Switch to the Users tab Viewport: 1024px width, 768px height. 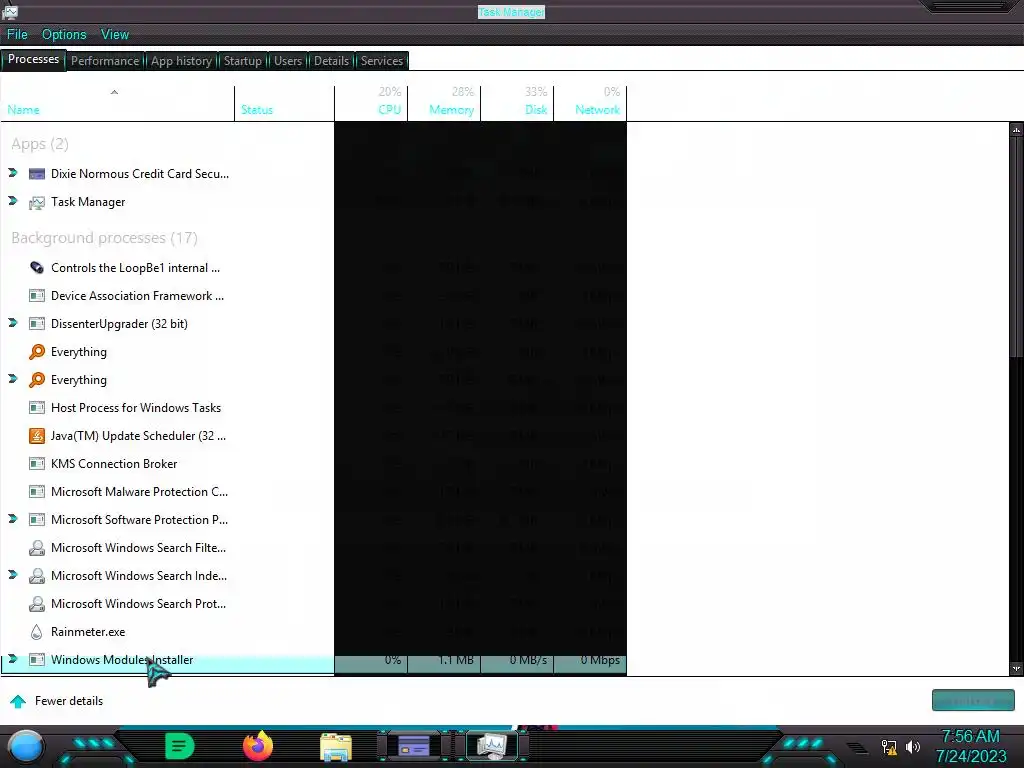click(x=288, y=61)
